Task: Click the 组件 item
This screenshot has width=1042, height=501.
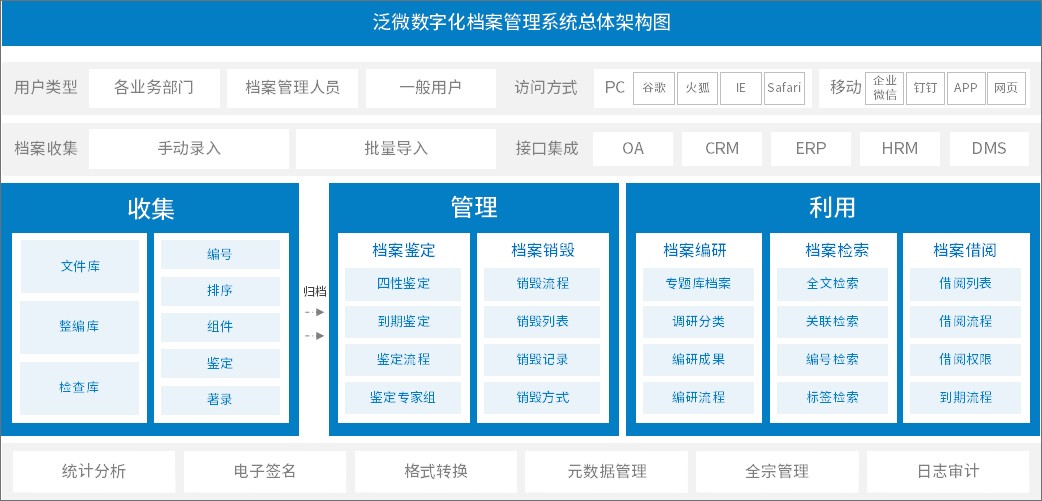Action: [x=220, y=327]
